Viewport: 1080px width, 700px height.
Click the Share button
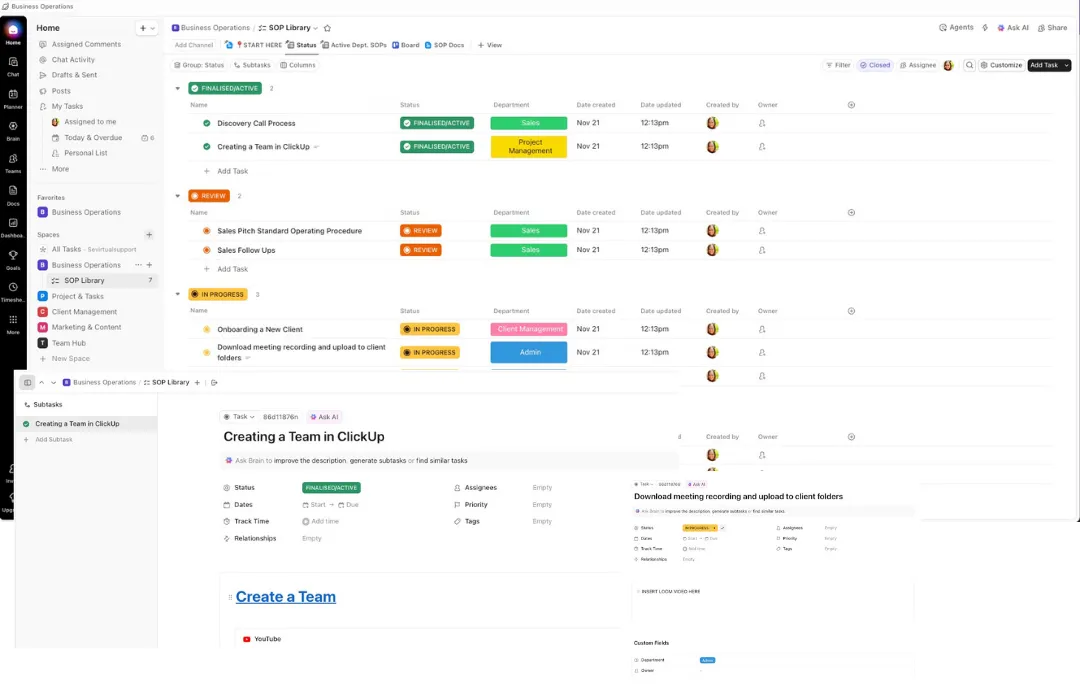pyautogui.click(x=1052, y=28)
